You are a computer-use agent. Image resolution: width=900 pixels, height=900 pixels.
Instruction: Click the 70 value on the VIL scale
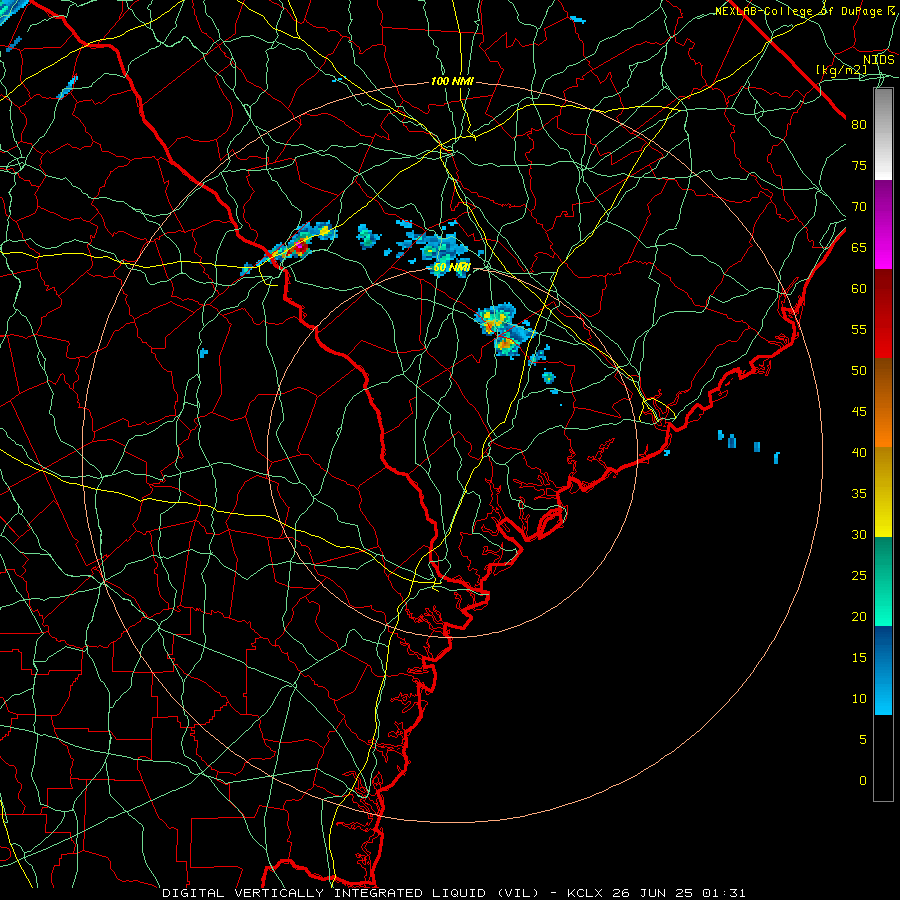point(859,207)
